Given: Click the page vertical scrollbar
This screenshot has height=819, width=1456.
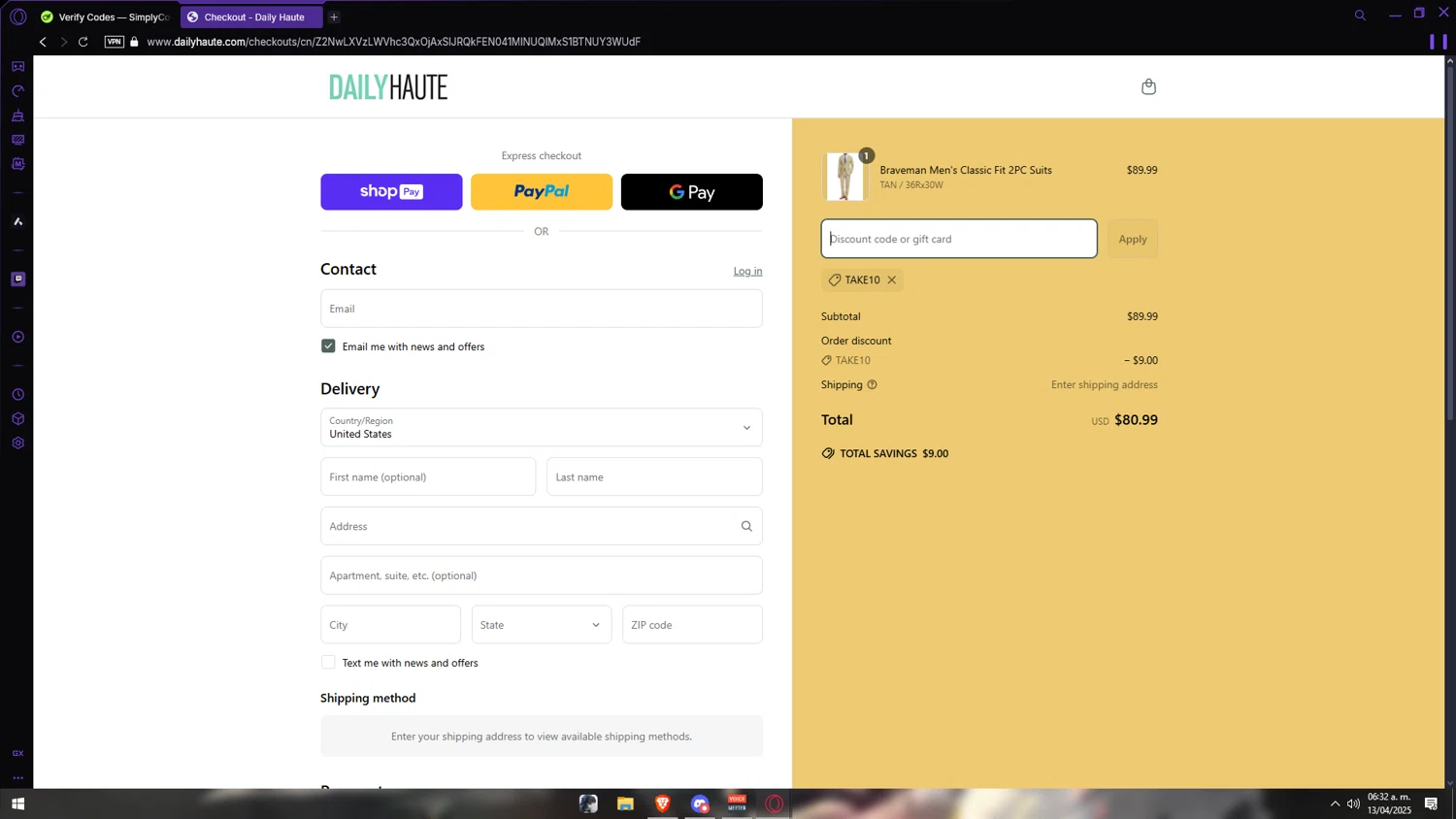Looking at the screenshot, I should (1450, 243).
